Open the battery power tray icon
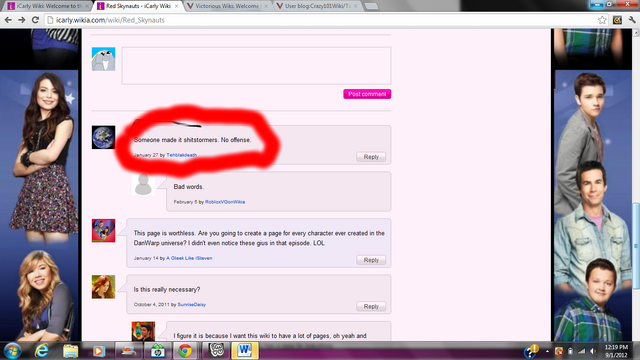640x360 pixels. pyautogui.click(x=570, y=351)
